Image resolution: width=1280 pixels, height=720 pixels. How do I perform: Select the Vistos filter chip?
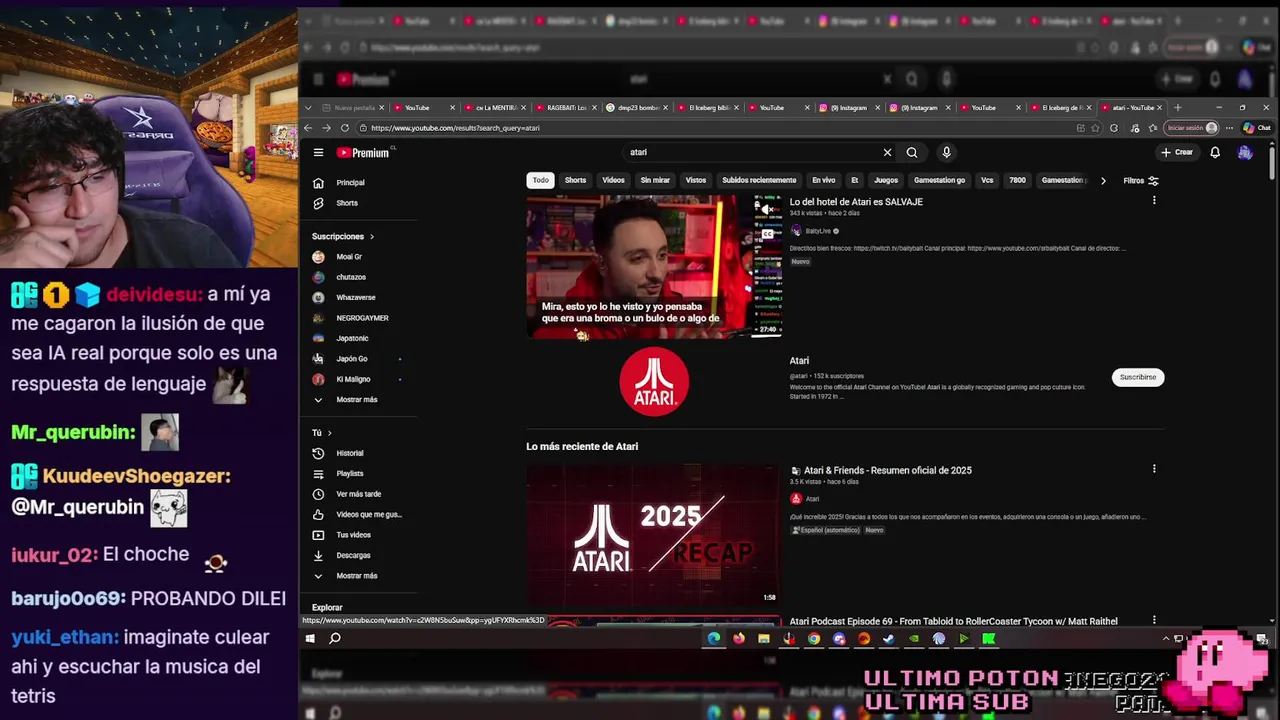(x=696, y=181)
